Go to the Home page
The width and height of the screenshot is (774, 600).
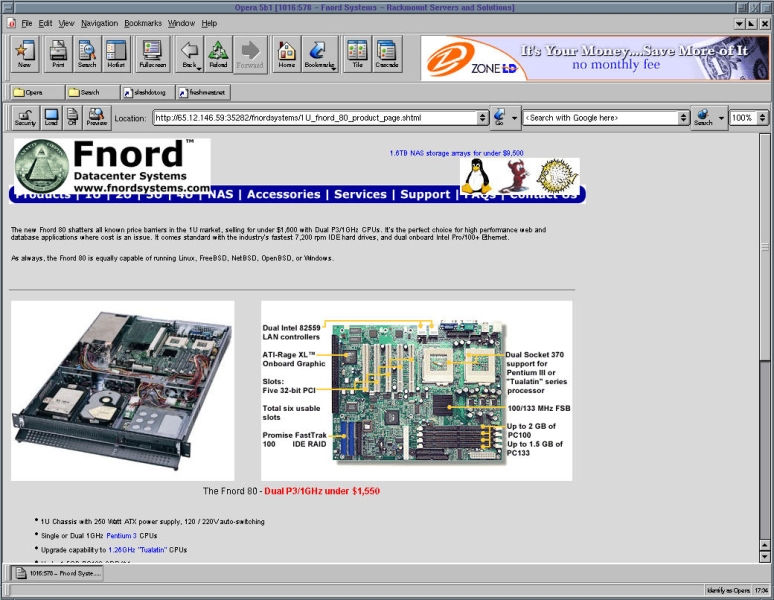tap(286, 54)
